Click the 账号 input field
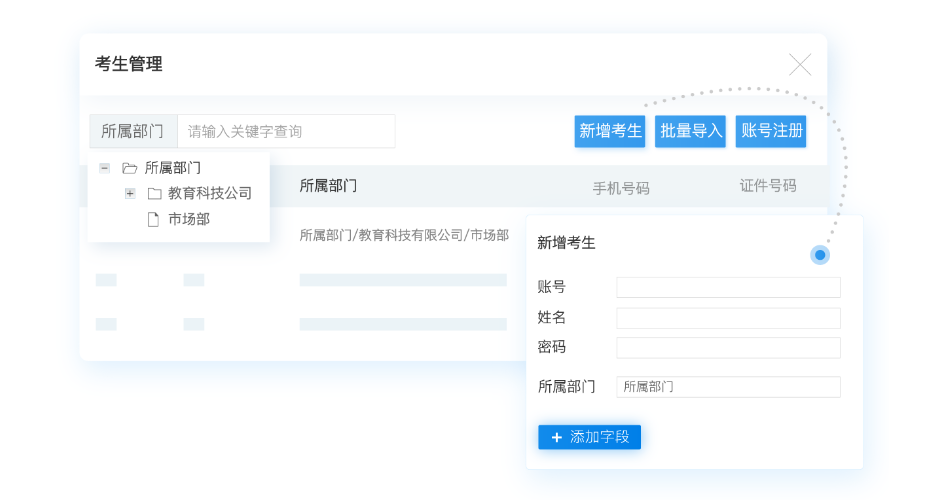 click(728, 287)
